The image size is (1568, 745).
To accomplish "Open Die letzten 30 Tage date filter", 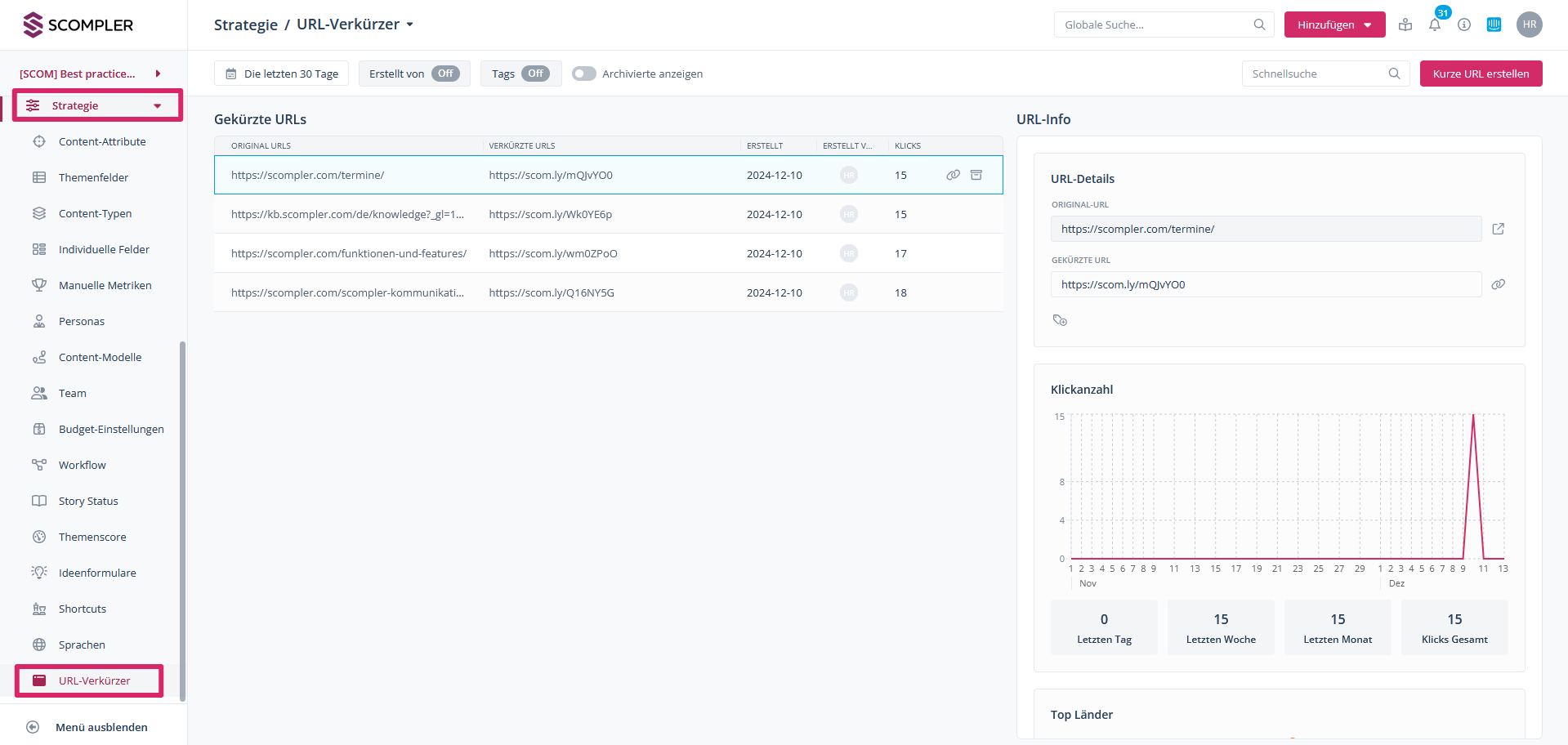I will [x=282, y=74].
